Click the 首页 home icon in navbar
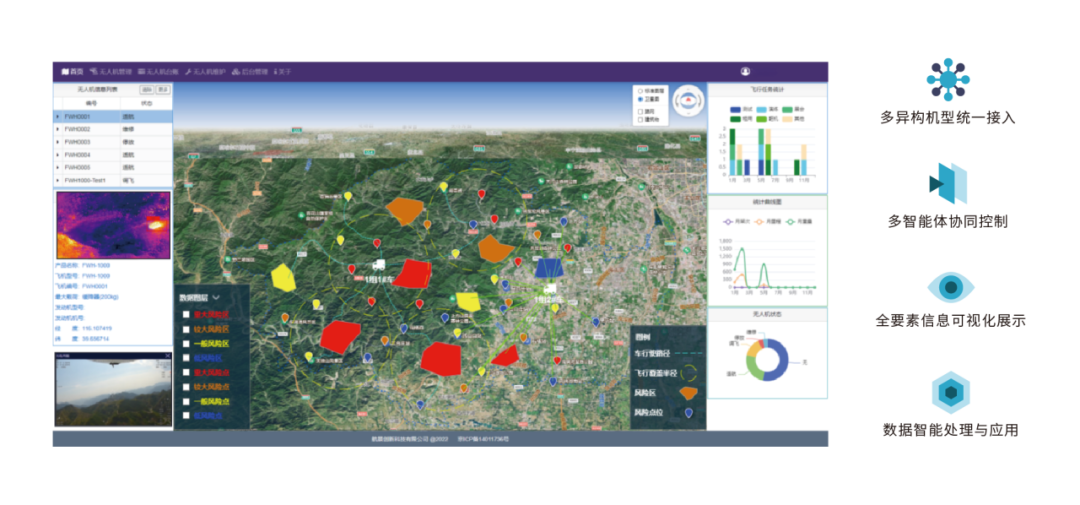Image resolution: width=1080 pixels, height=505 pixels. tap(72, 72)
